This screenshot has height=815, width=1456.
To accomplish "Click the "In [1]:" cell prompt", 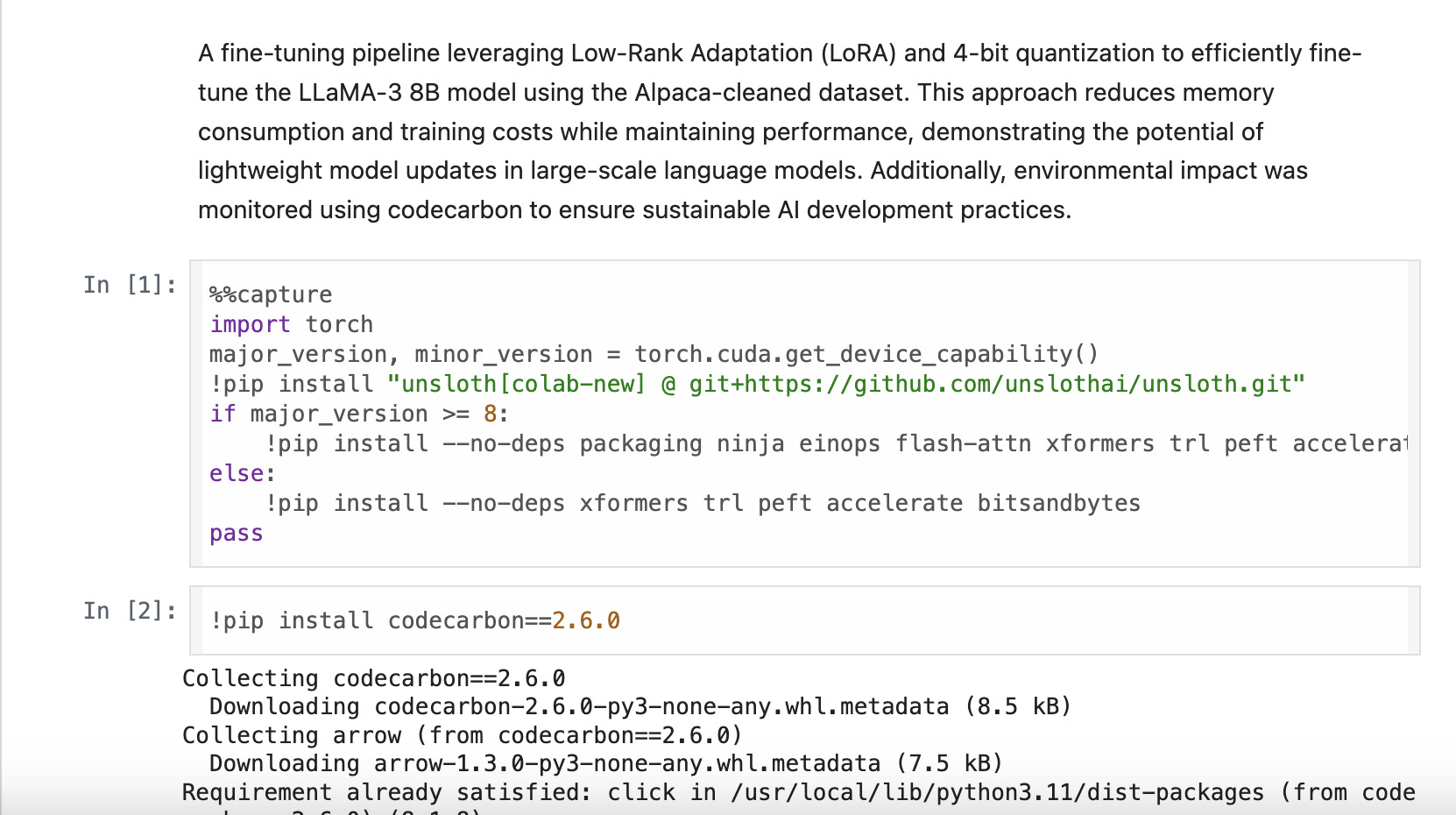I will pyautogui.click(x=130, y=285).
